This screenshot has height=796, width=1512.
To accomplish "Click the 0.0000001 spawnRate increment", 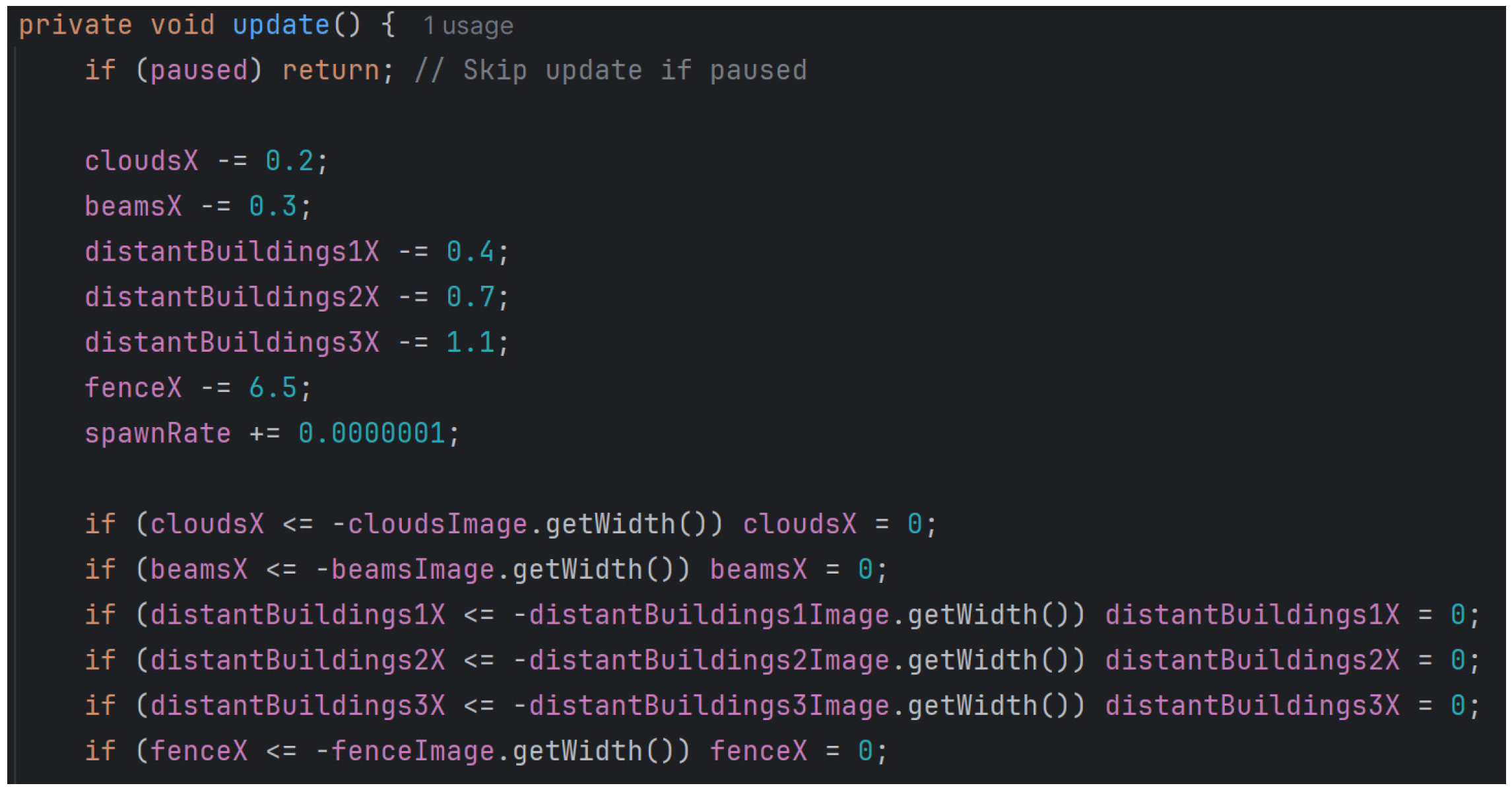I will tap(372, 434).
